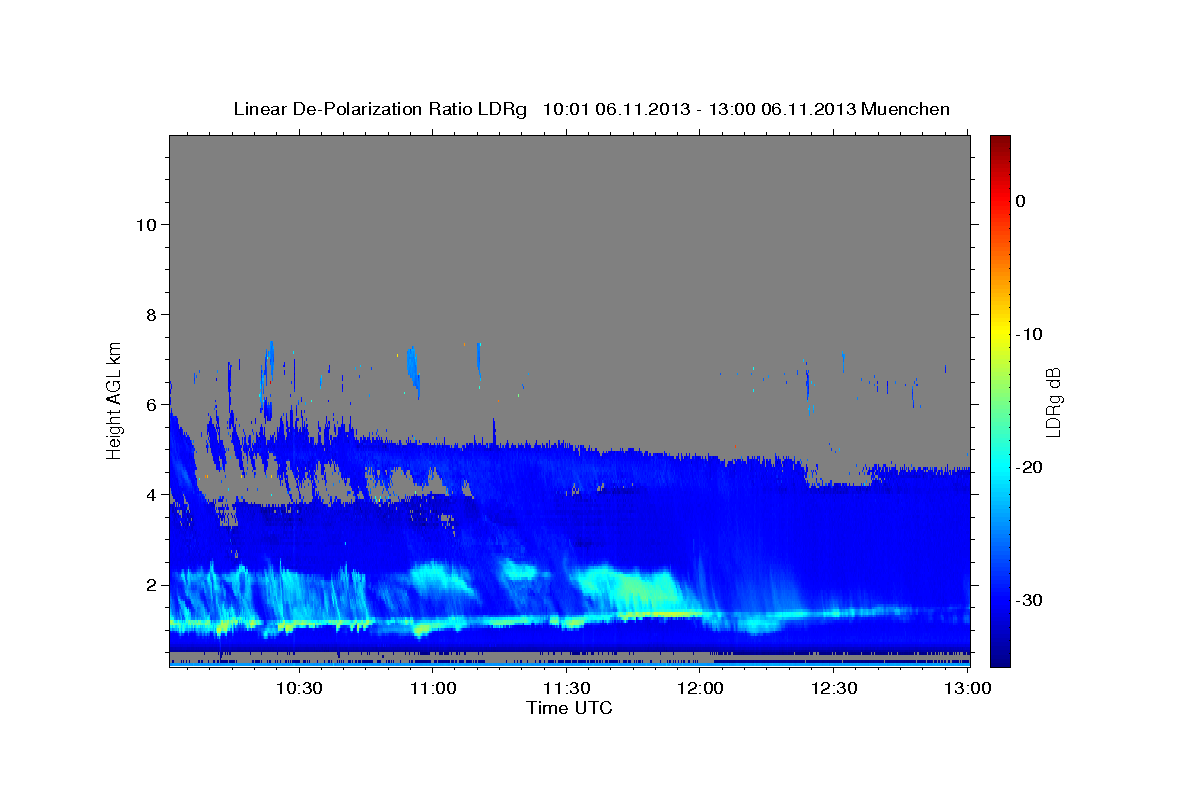Click the 12:00 time tick label

tap(700, 688)
